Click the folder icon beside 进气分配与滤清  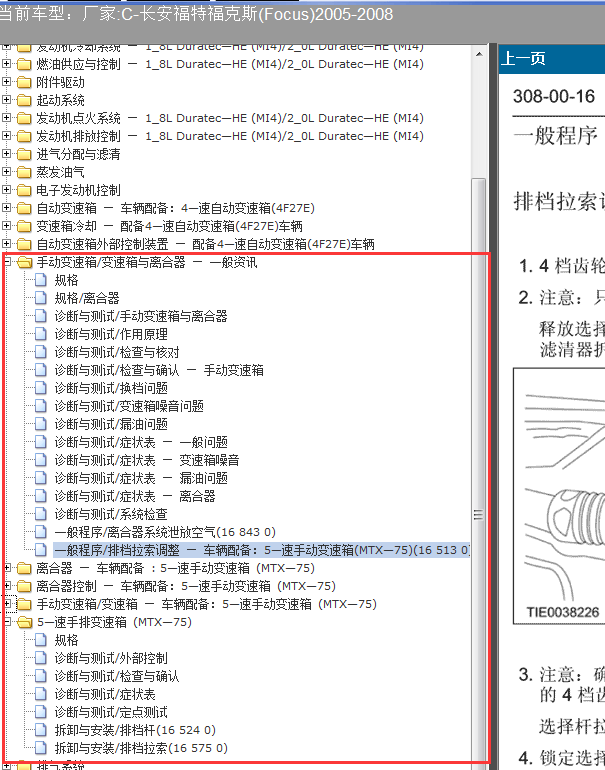tap(24, 155)
